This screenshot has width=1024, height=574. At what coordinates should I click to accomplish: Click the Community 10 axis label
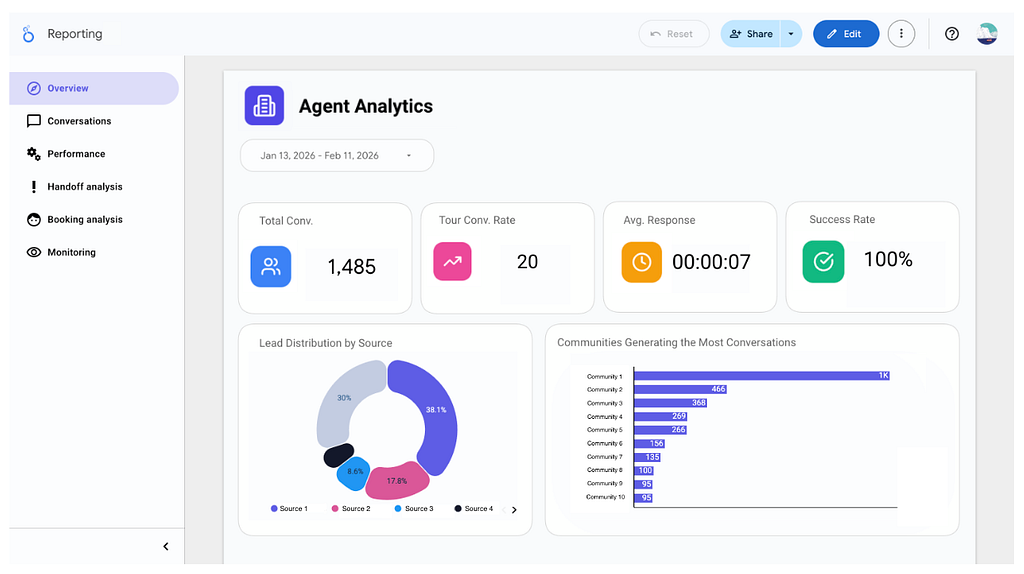[x=605, y=497]
